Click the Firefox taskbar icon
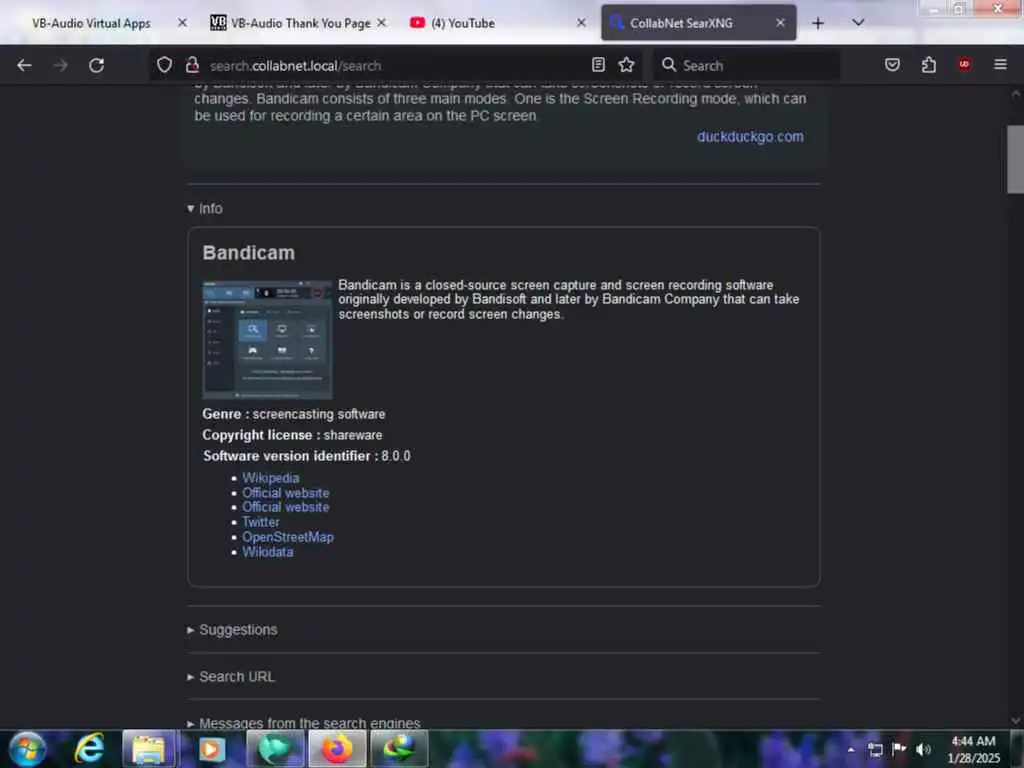Viewport: 1024px width, 768px height. click(337, 749)
